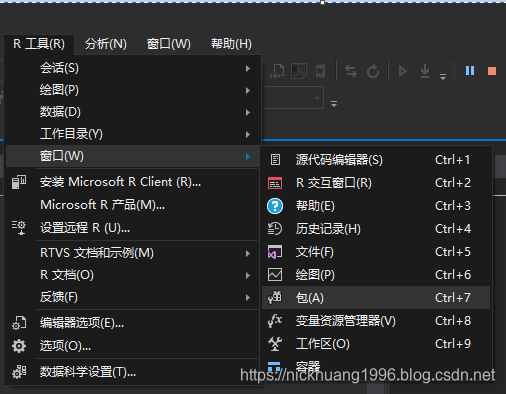The image size is (506, 394).
Task: Click the Word document export toolbar icon
Action: coord(320,71)
